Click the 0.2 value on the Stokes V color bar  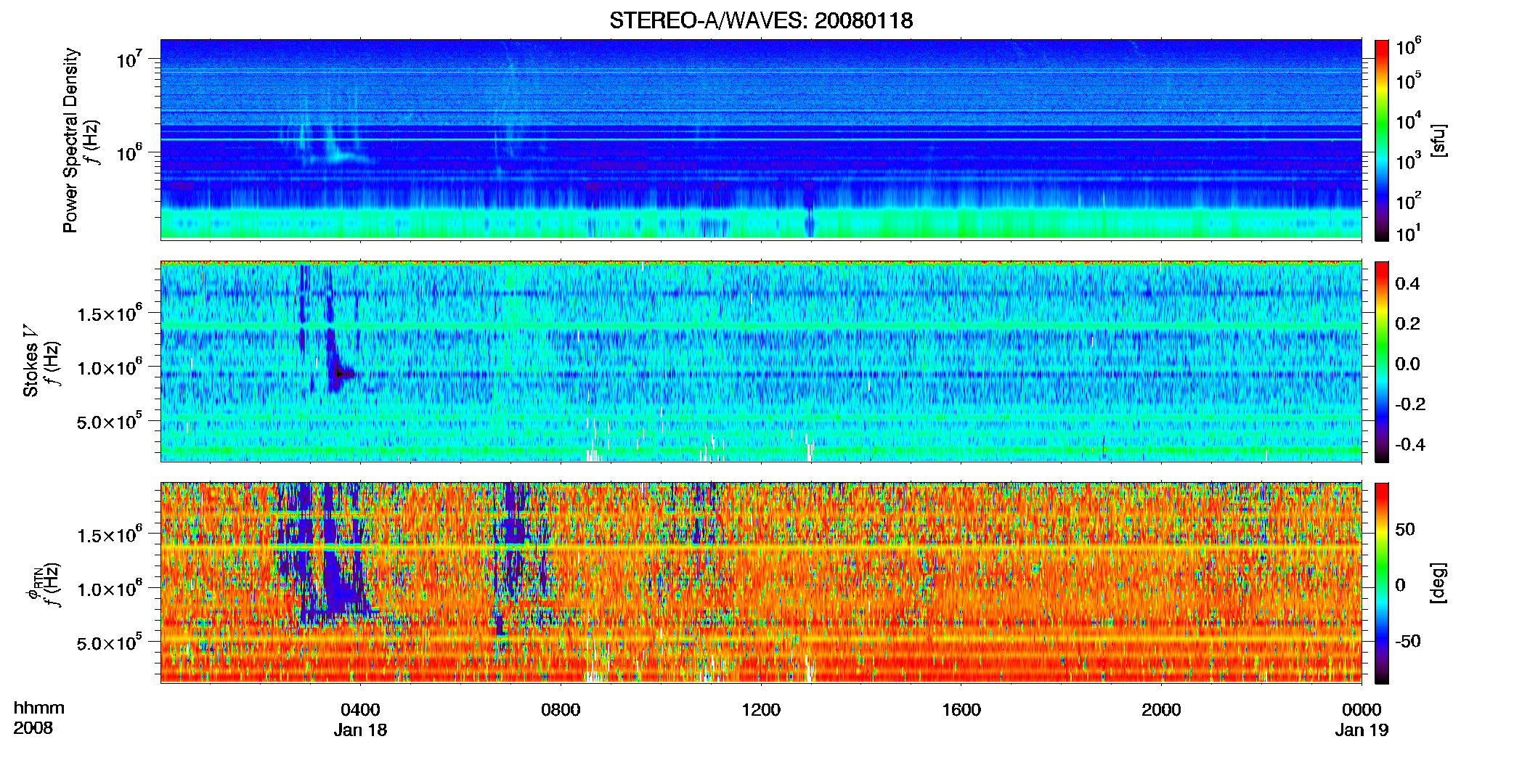pyautogui.click(x=1407, y=324)
